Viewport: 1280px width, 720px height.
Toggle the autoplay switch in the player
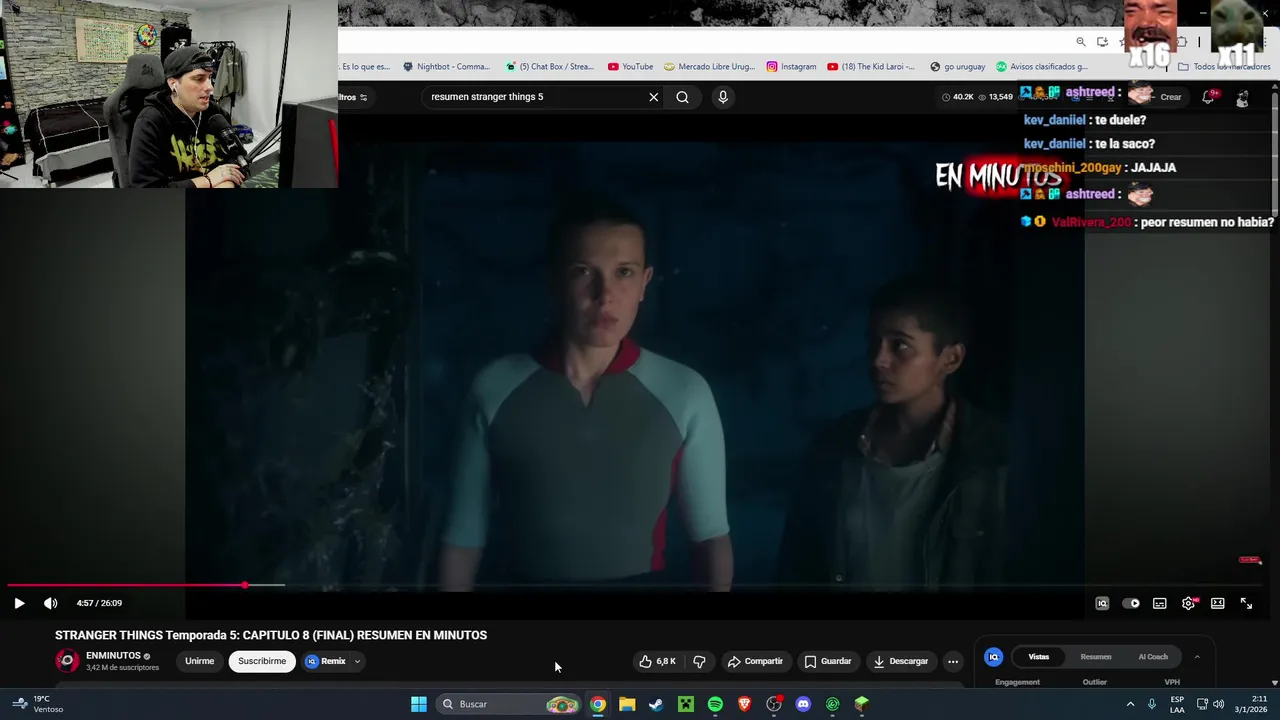coord(1131,603)
